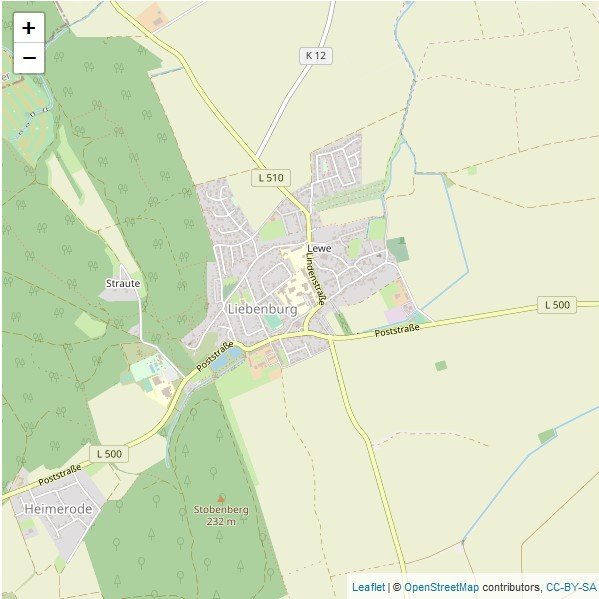Zoom out with the minus button
This screenshot has width=599, height=599.
(29, 58)
